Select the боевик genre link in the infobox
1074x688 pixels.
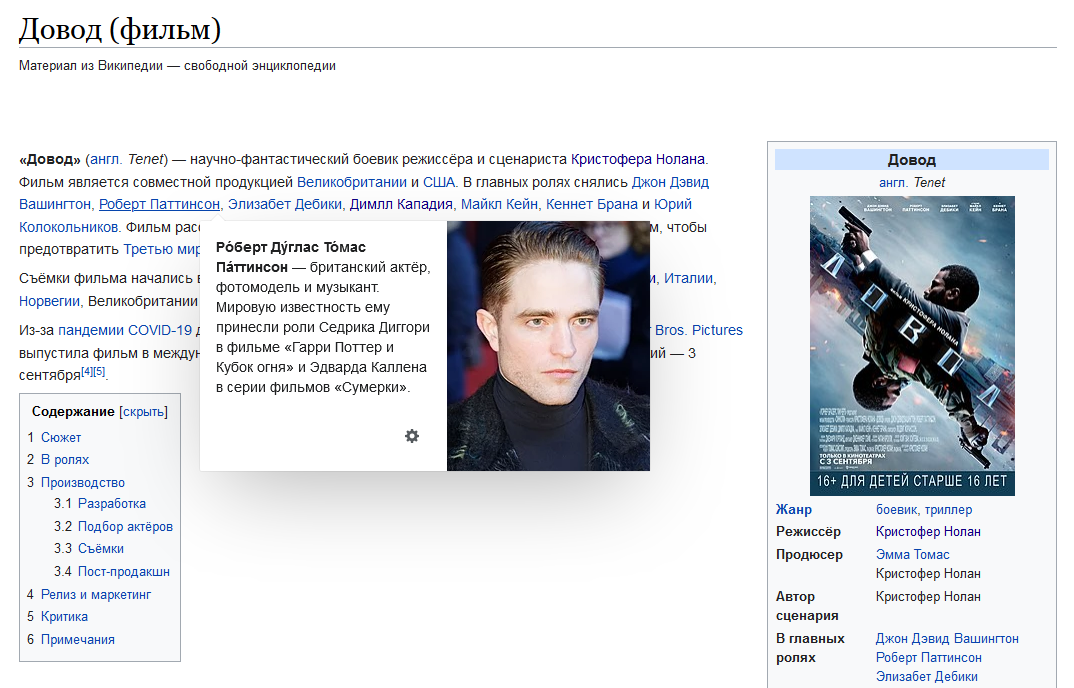tap(896, 509)
